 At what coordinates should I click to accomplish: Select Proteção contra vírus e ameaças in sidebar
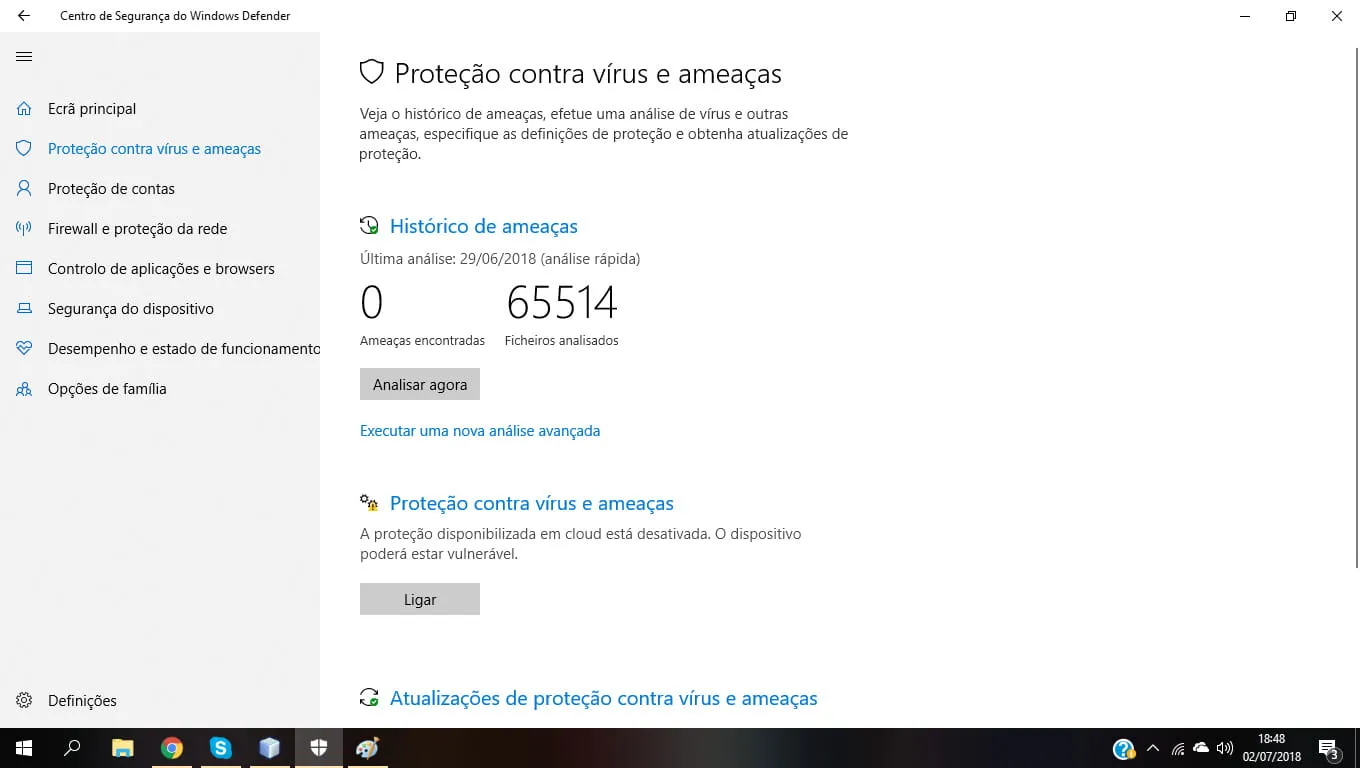(154, 148)
